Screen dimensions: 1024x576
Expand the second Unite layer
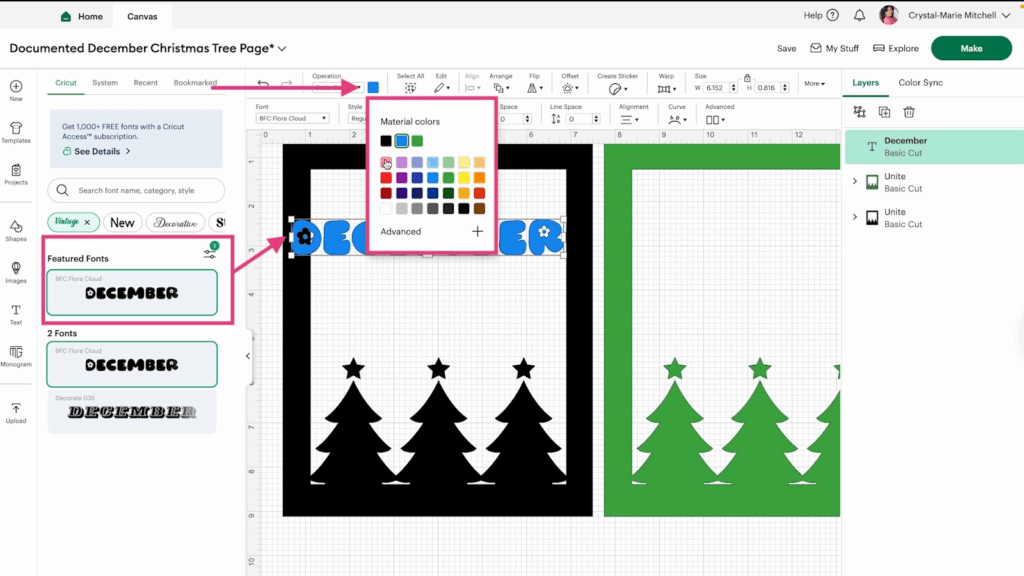pyautogui.click(x=854, y=217)
